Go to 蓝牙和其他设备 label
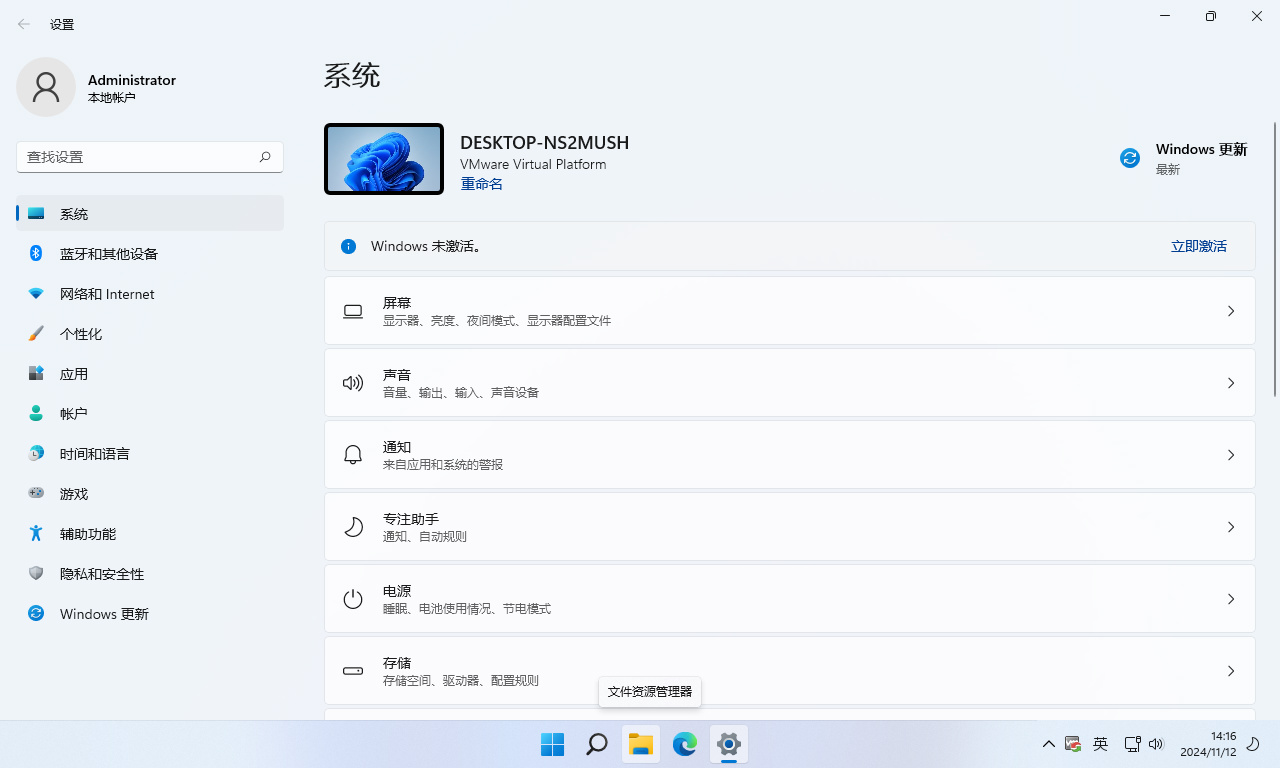 click(109, 254)
